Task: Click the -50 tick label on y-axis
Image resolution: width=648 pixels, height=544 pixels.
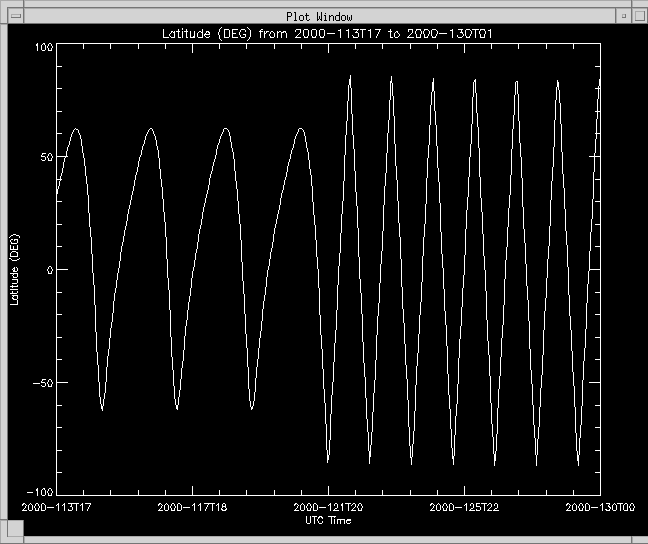Action: click(41, 382)
